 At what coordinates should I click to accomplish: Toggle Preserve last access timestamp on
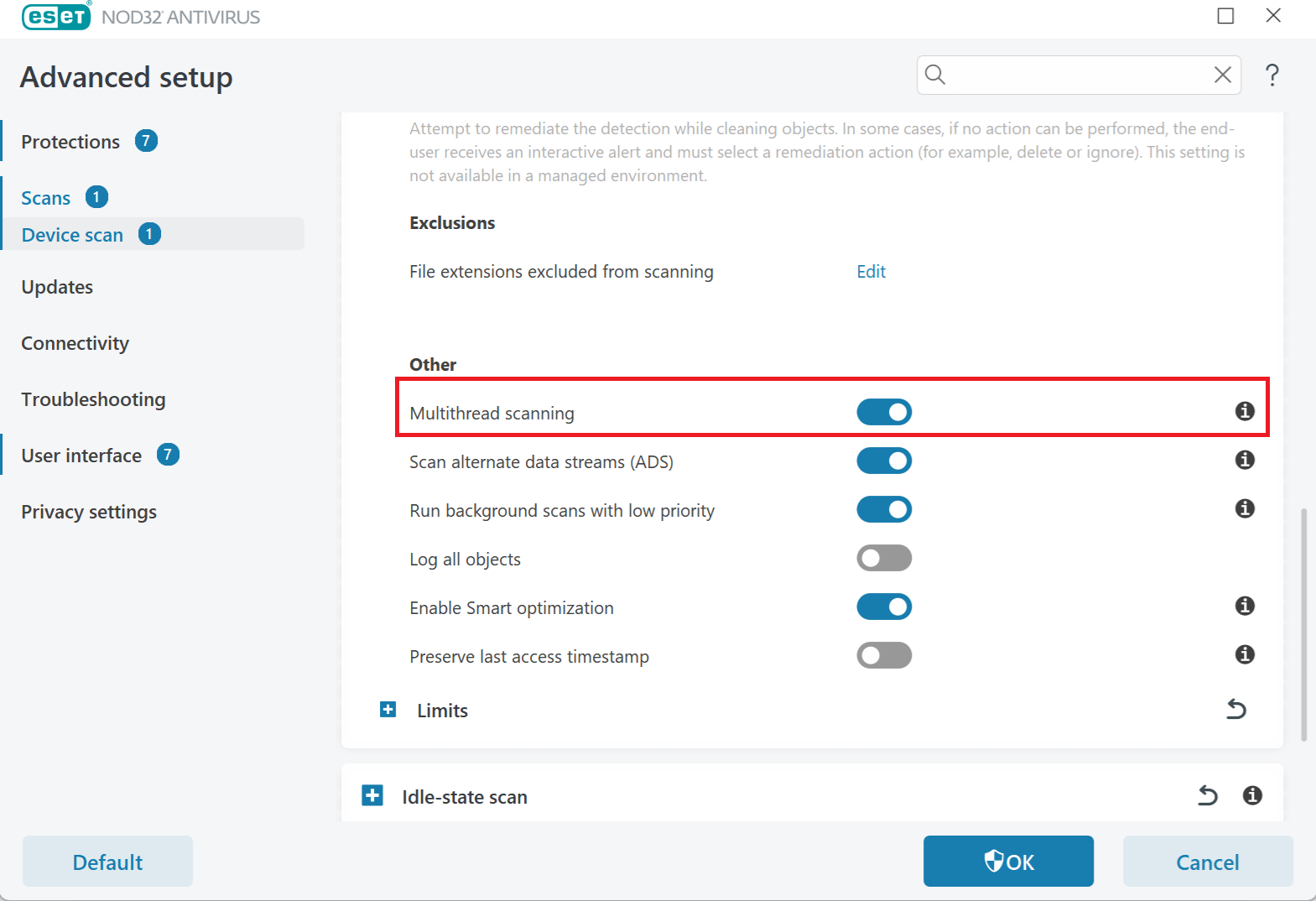884,655
